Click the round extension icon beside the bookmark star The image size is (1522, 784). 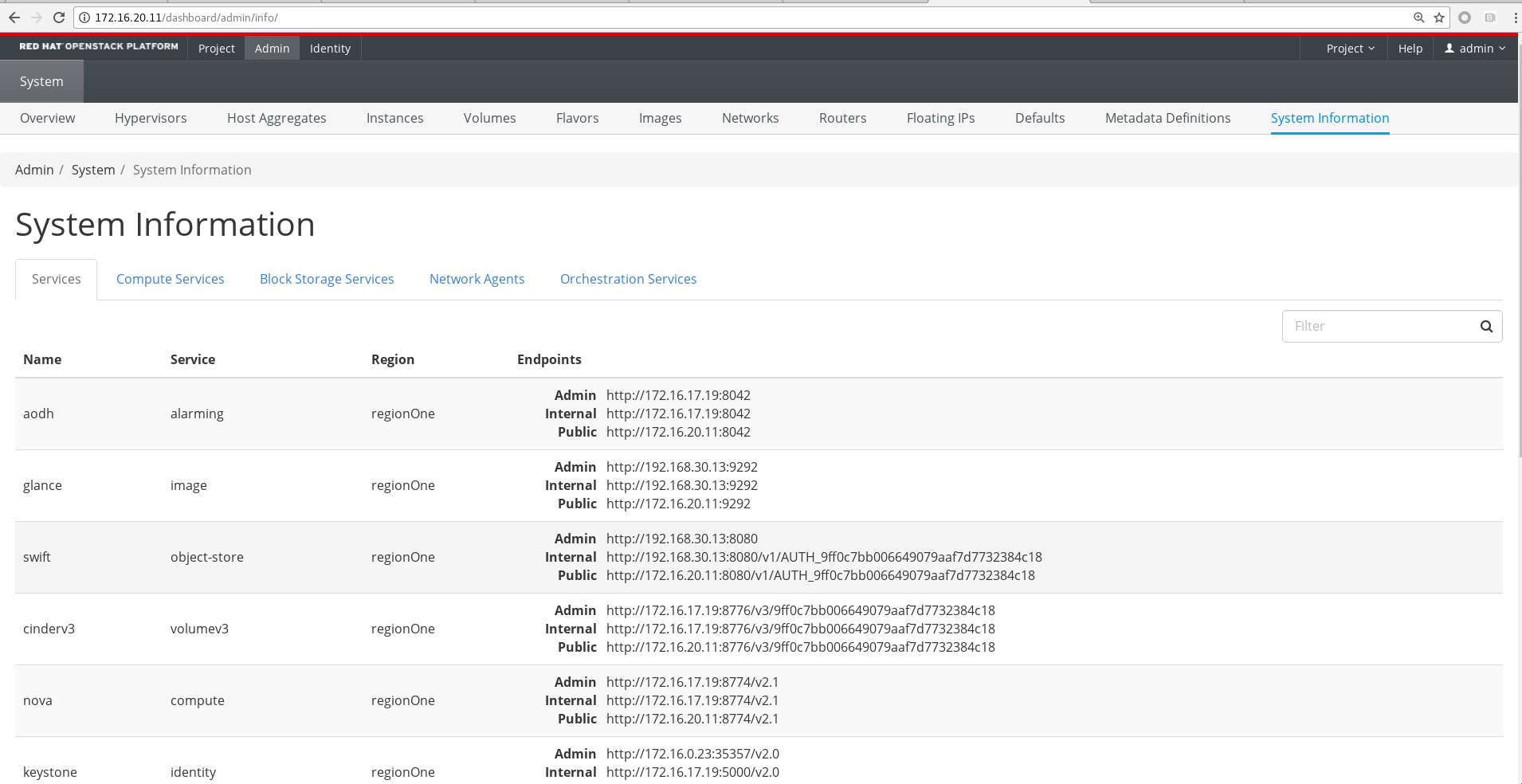click(x=1465, y=18)
